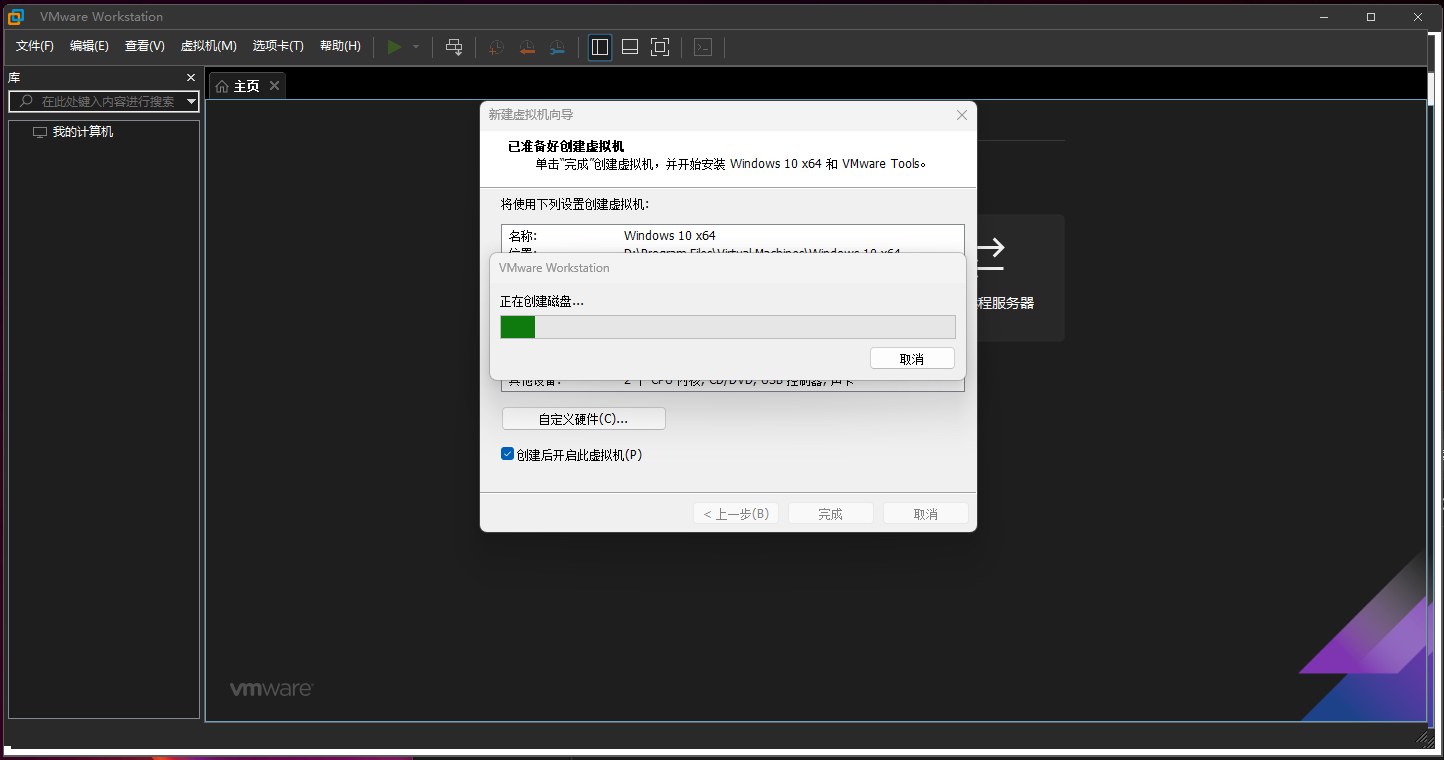The image size is (1444, 760).
Task: Click the green power-on play icon
Action: [x=394, y=47]
